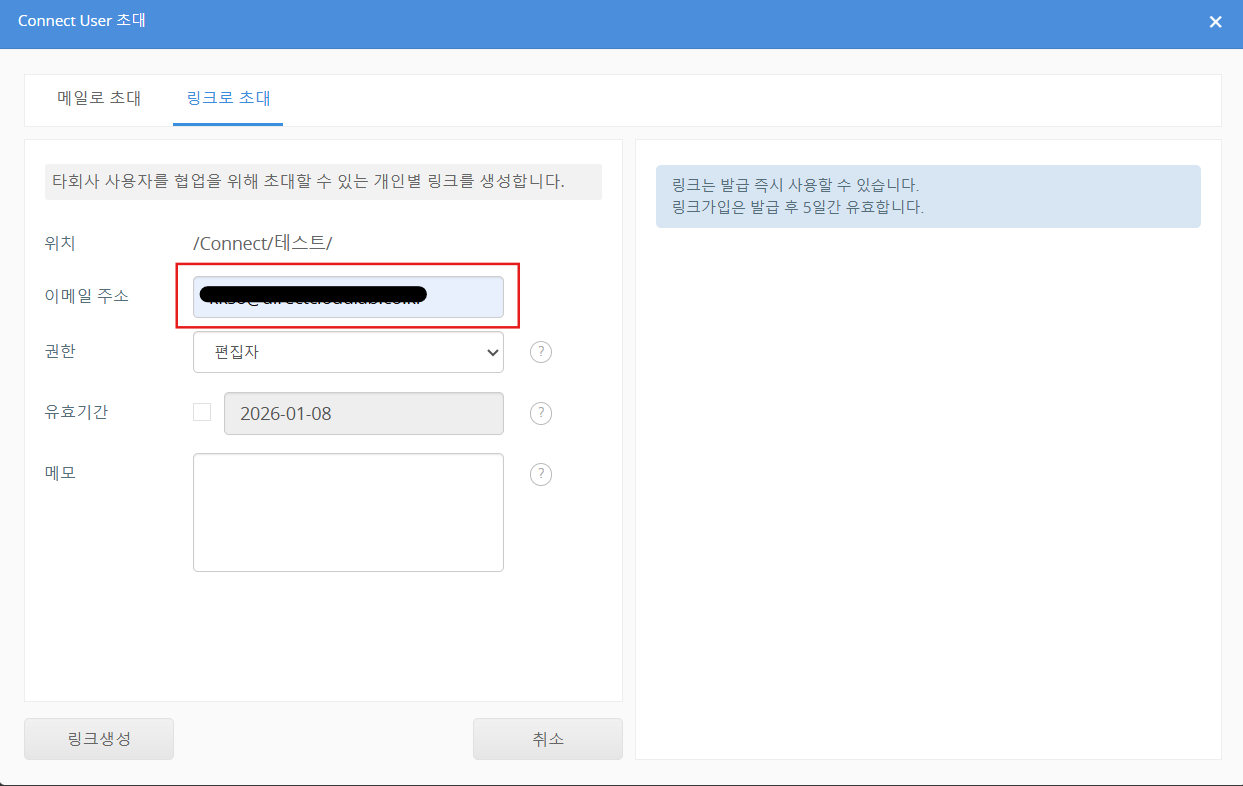Viewport: 1243px width, 786px height.
Task: Click the 이메일 주소 input field
Action: coord(348,297)
